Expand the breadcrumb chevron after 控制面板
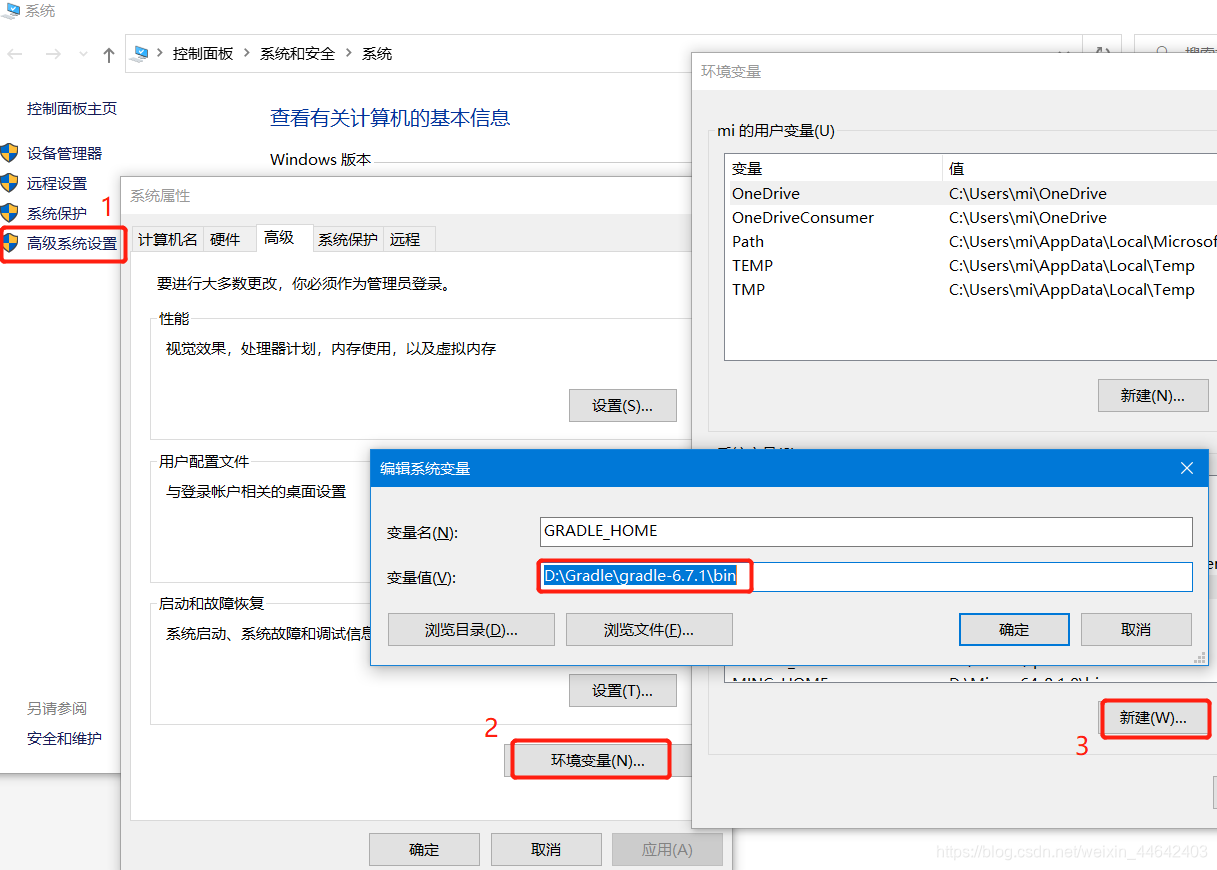Viewport: 1217px width, 870px height. click(246, 54)
